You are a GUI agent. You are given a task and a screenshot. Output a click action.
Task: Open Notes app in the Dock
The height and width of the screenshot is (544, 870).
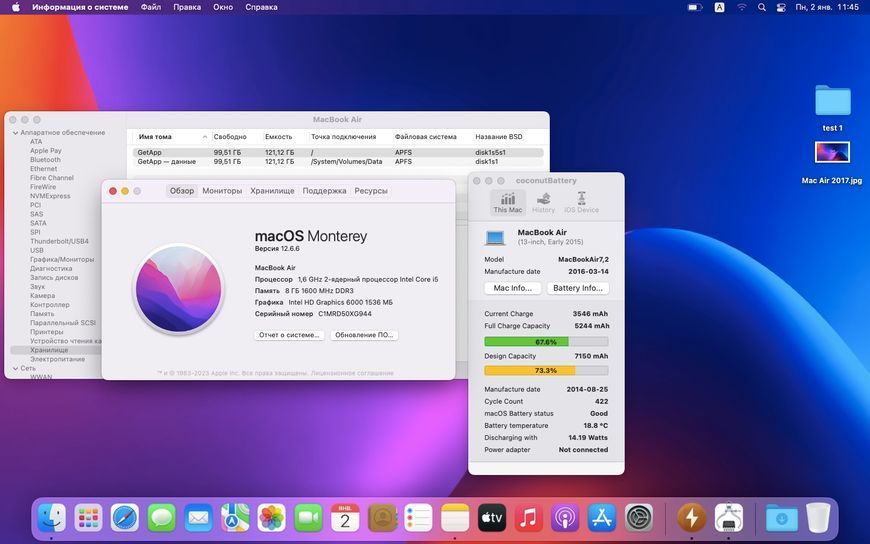pyautogui.click(x=455, y=518)
